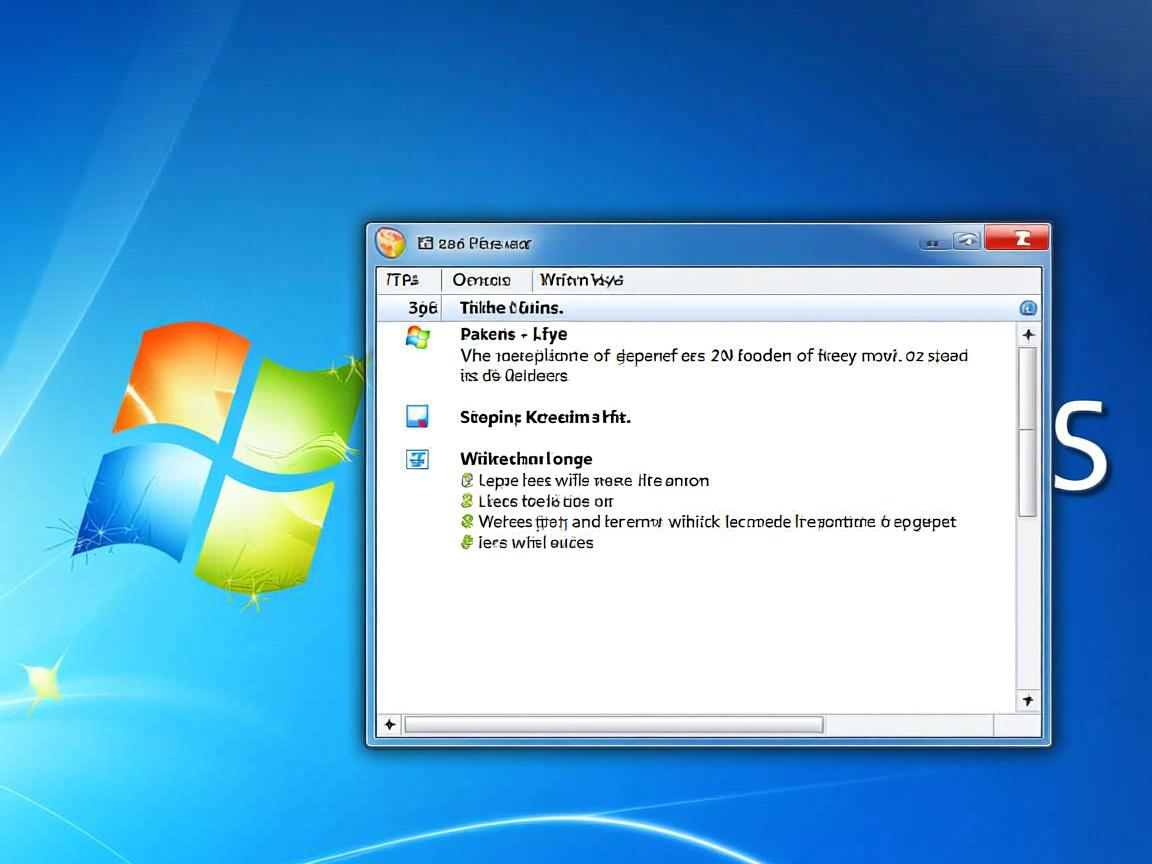Toggle the green marker beside 'iers whel euces'

point(466,542)
